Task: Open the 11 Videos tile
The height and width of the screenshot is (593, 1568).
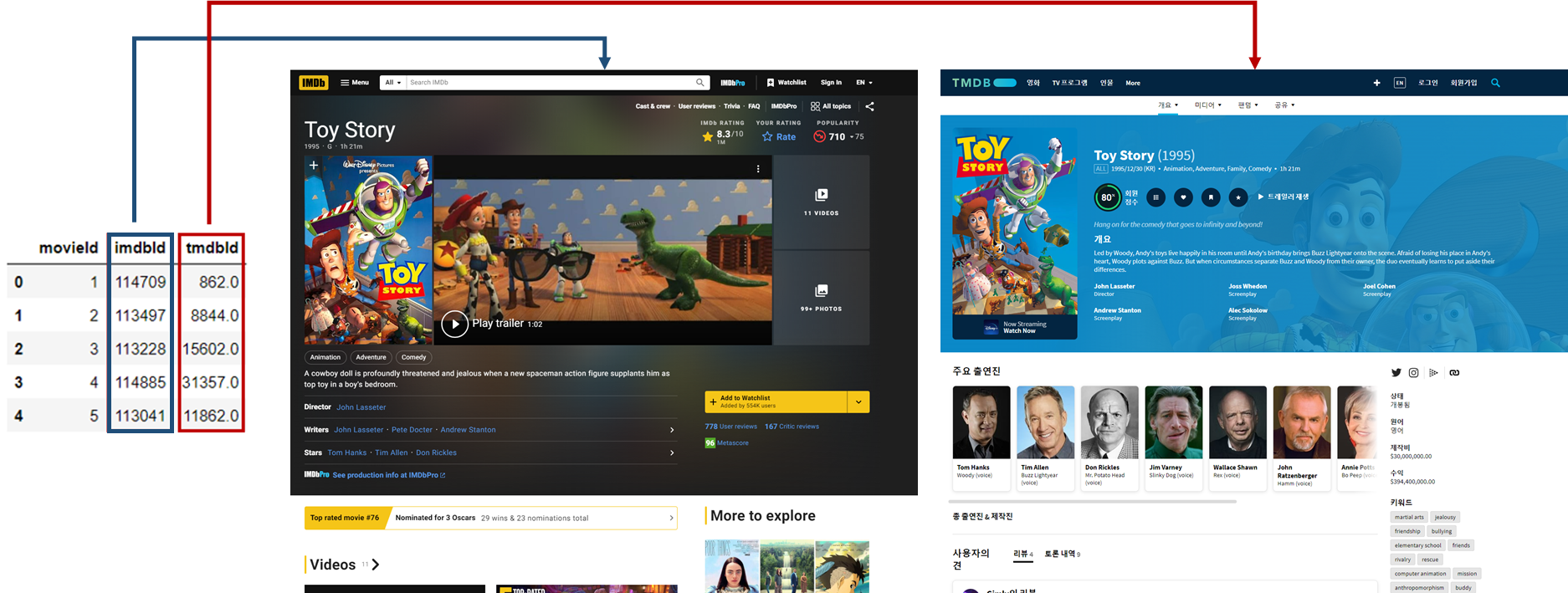Action: (x=821, y=202)
